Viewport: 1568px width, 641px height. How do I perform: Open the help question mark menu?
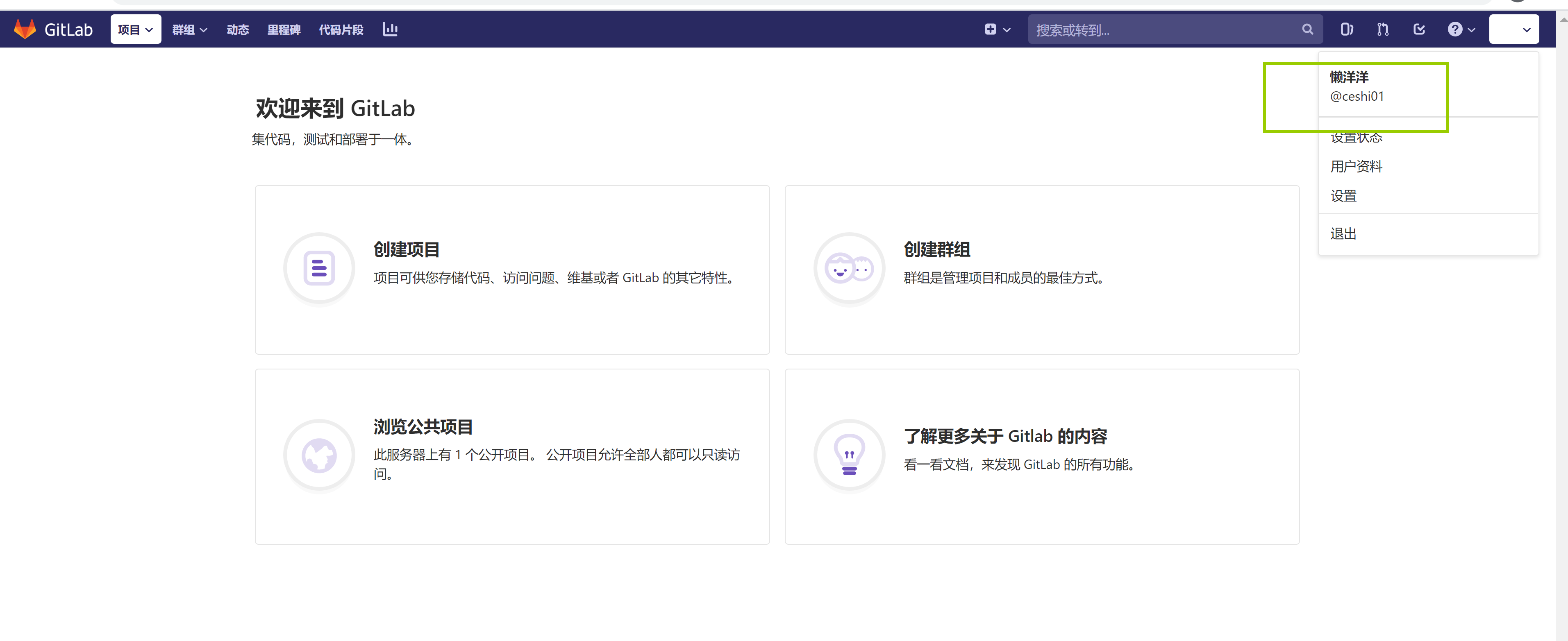[x=1461, y=29]
